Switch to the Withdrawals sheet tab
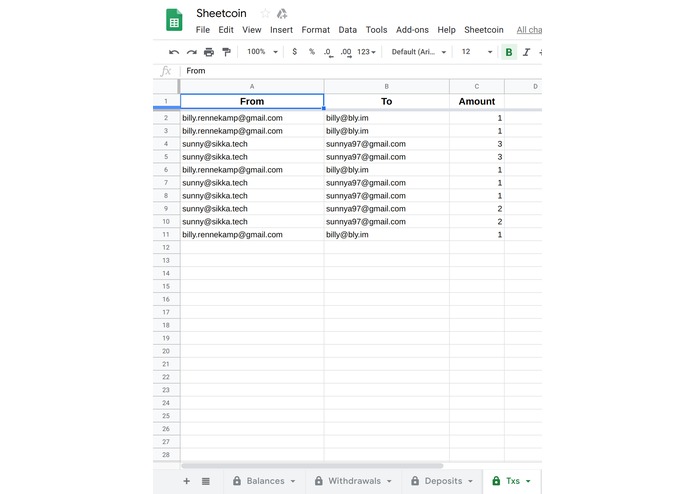The width and height of the screenshot is (695, 494). point(354,481)
